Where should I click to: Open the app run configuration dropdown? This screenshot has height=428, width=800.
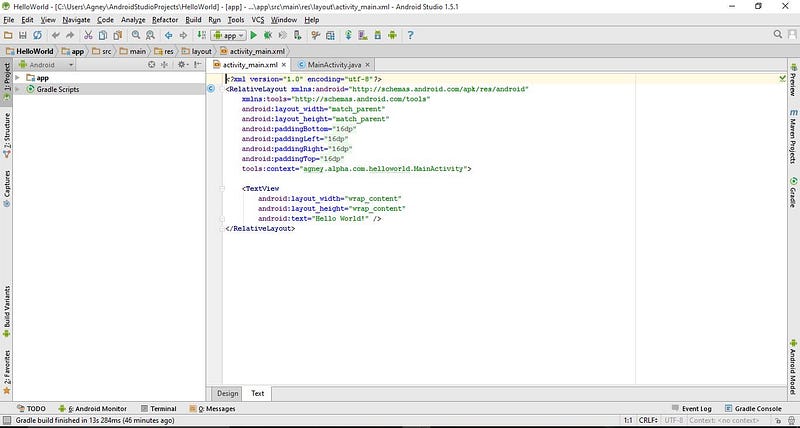(x=228, y=35)
